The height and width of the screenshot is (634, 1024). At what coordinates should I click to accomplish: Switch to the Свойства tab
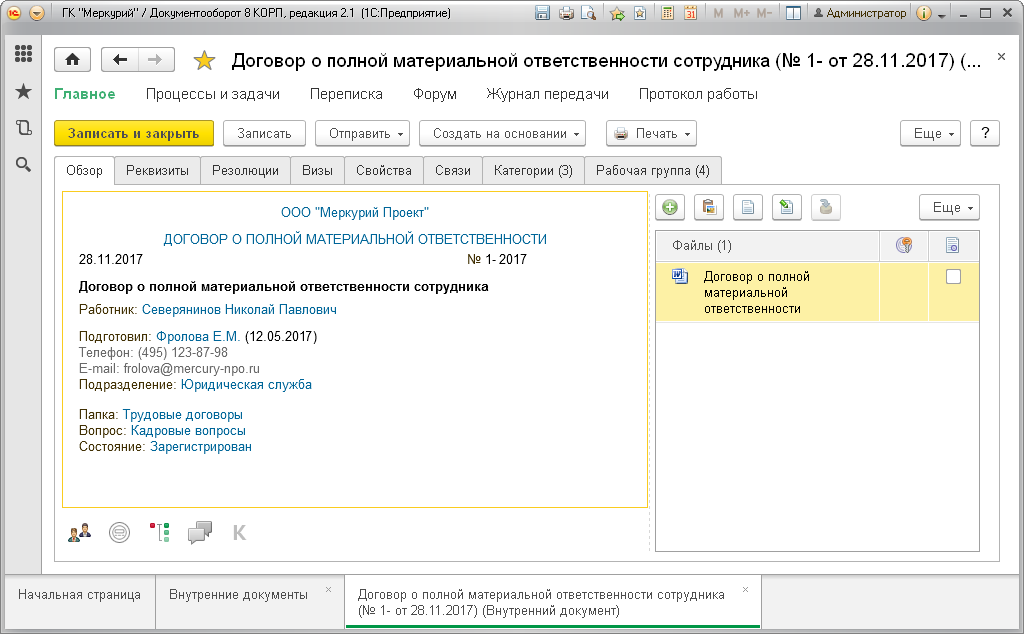coord(384,170)
